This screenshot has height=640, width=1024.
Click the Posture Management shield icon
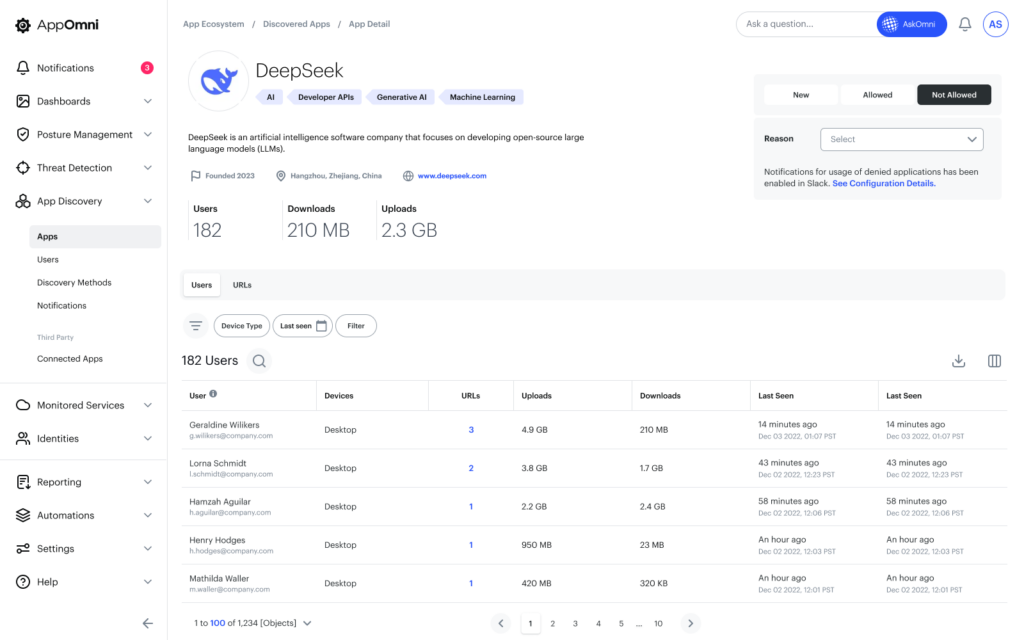(x=23, y=135)
